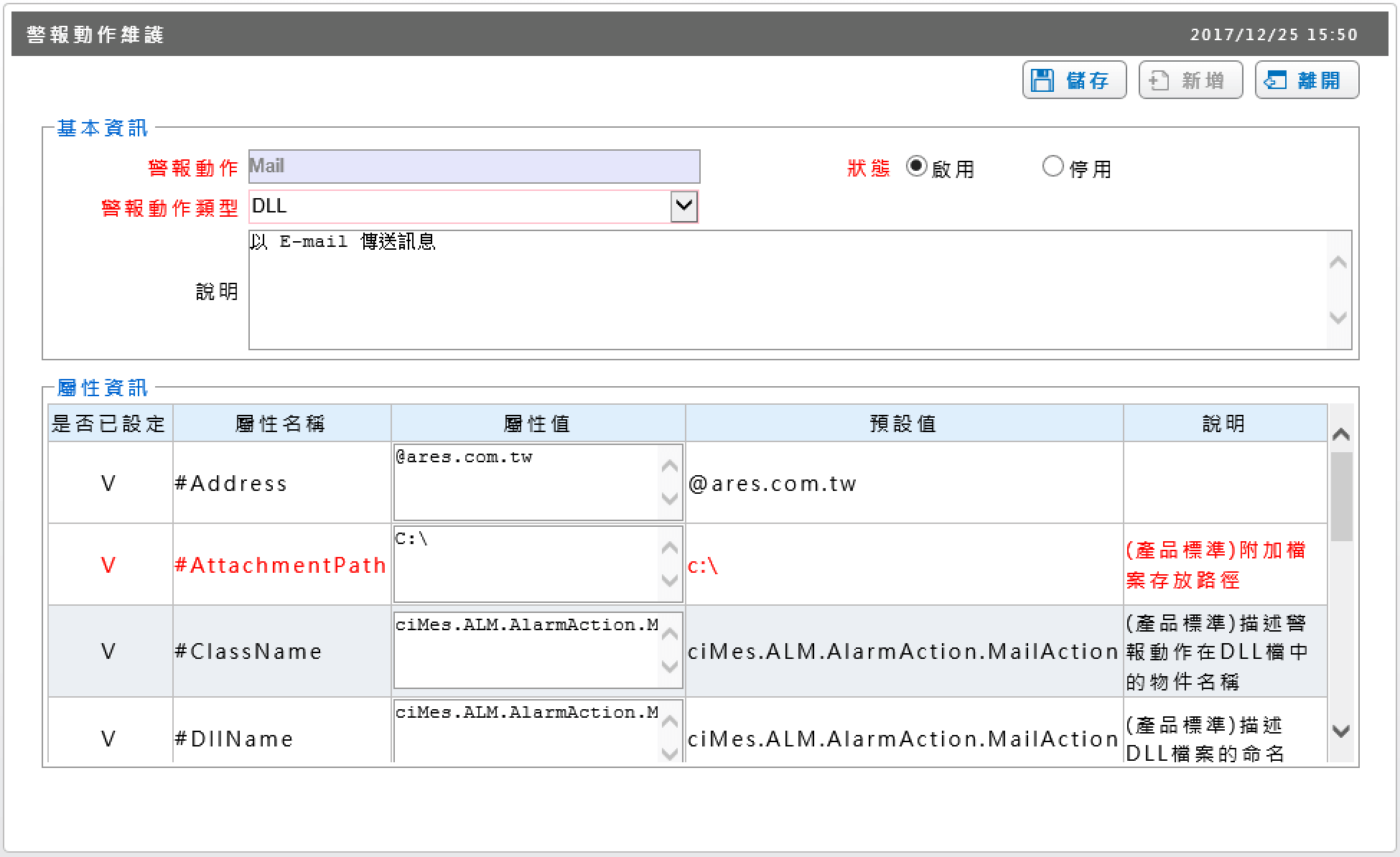The width and height of the screenshot is (1400, 857).
Task: Click the attribute table scrollbar down arrow
Action: click(x=1341, y=731)
